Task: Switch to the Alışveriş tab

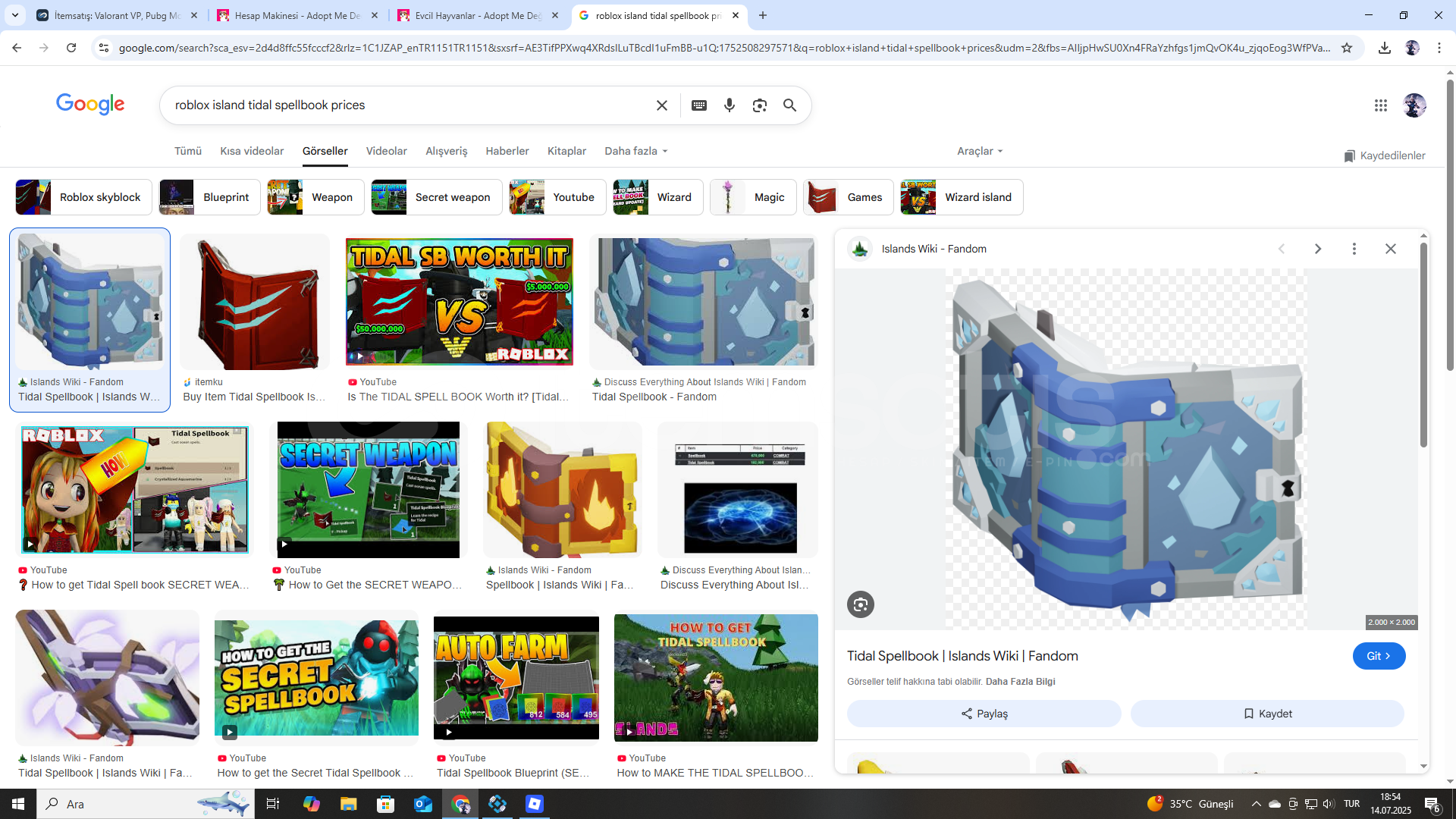Action: point(447,151)
